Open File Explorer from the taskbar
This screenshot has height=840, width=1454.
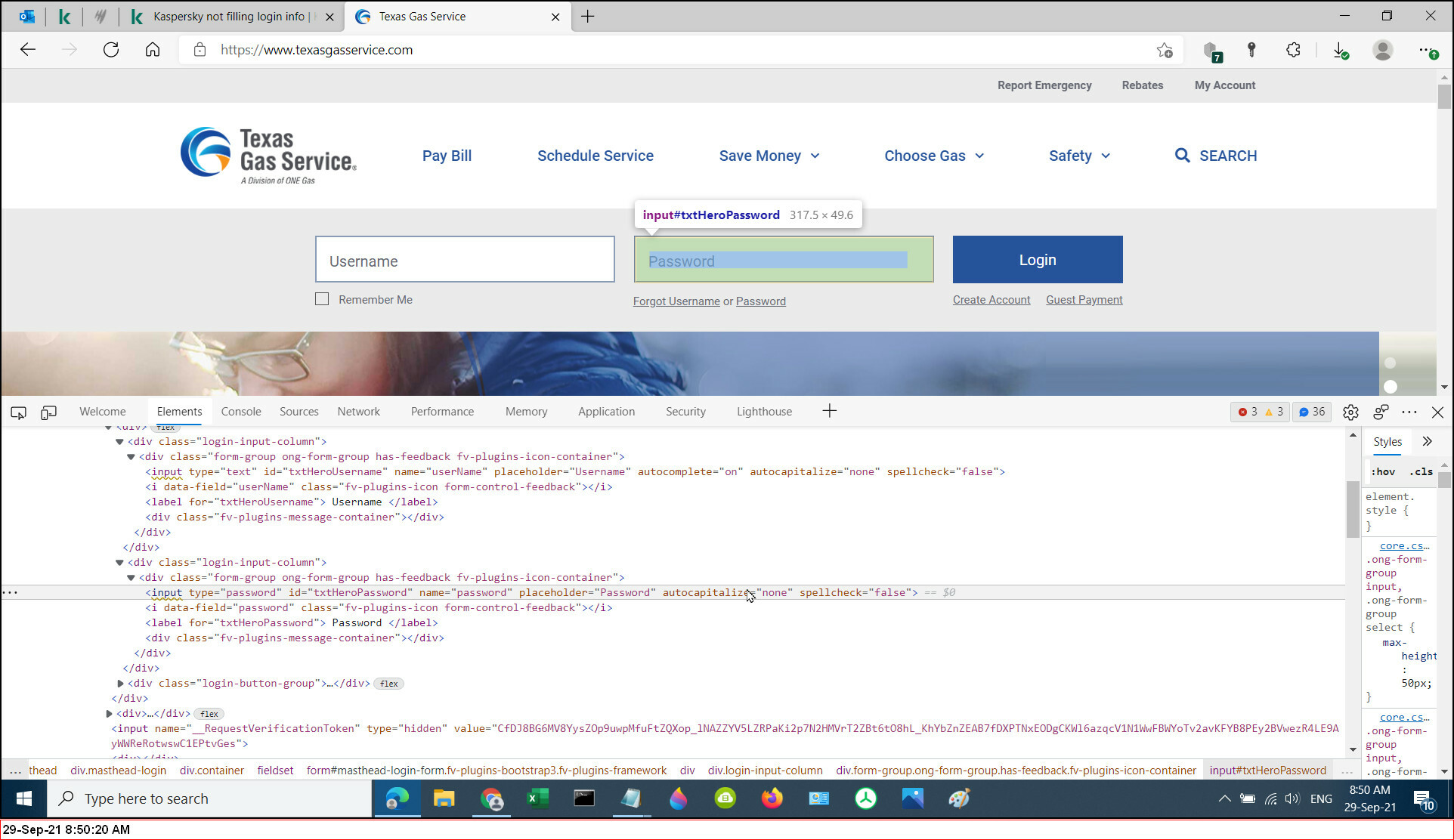click(444, 798)
